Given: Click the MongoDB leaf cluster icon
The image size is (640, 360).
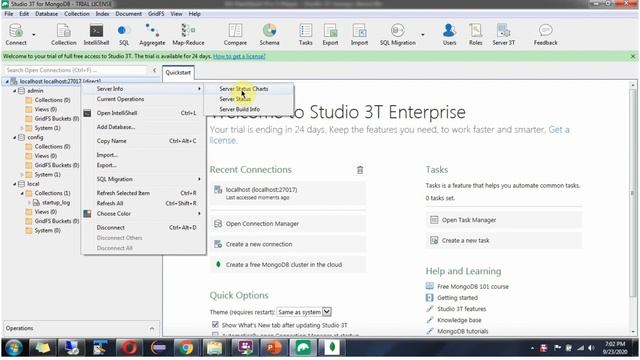Looking at the screenshot, I should click(x=218, y=264).
